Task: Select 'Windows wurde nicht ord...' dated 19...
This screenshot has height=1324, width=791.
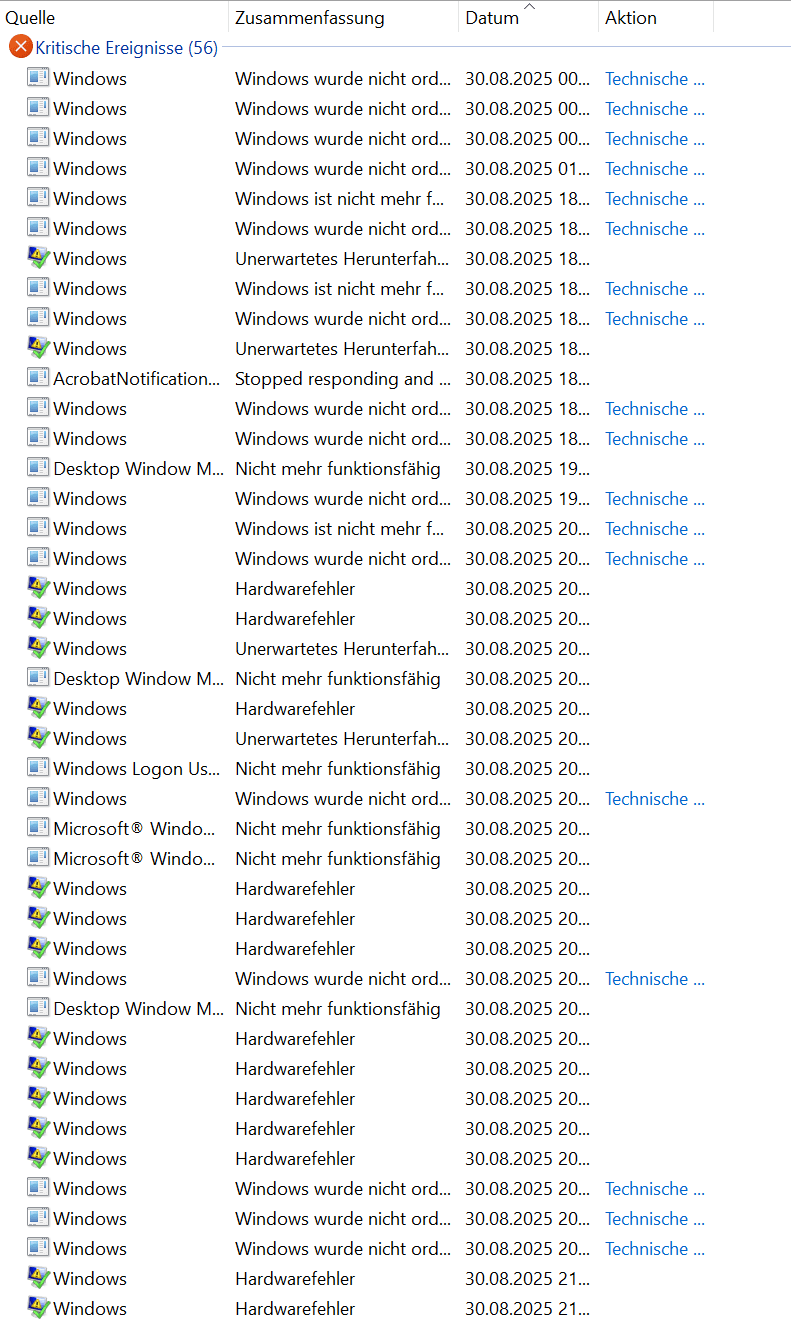Action: pyautogui.click(x=343, y=498)
